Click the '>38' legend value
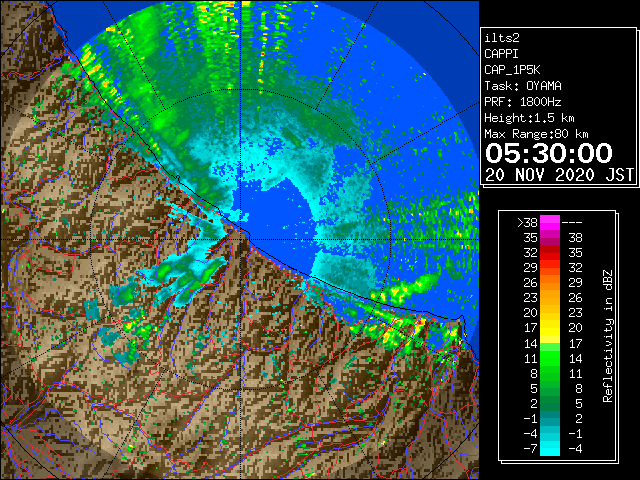The image size is (640, 480). (x=527, y=222)
